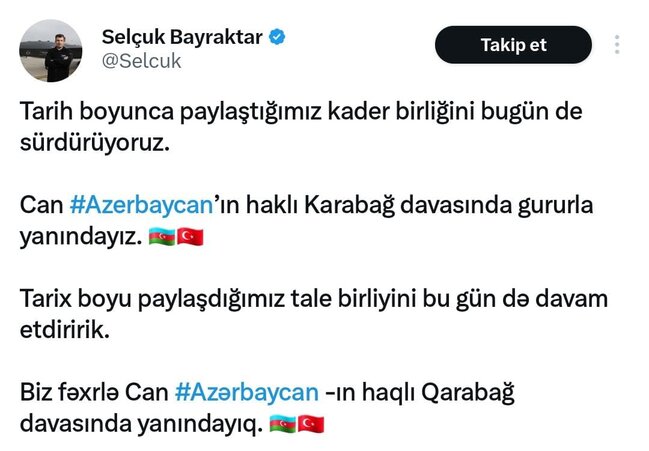The height and width of the screenshot is (451, 649).
Task: Open the three-dot more options menu
Action: [617, 45]
